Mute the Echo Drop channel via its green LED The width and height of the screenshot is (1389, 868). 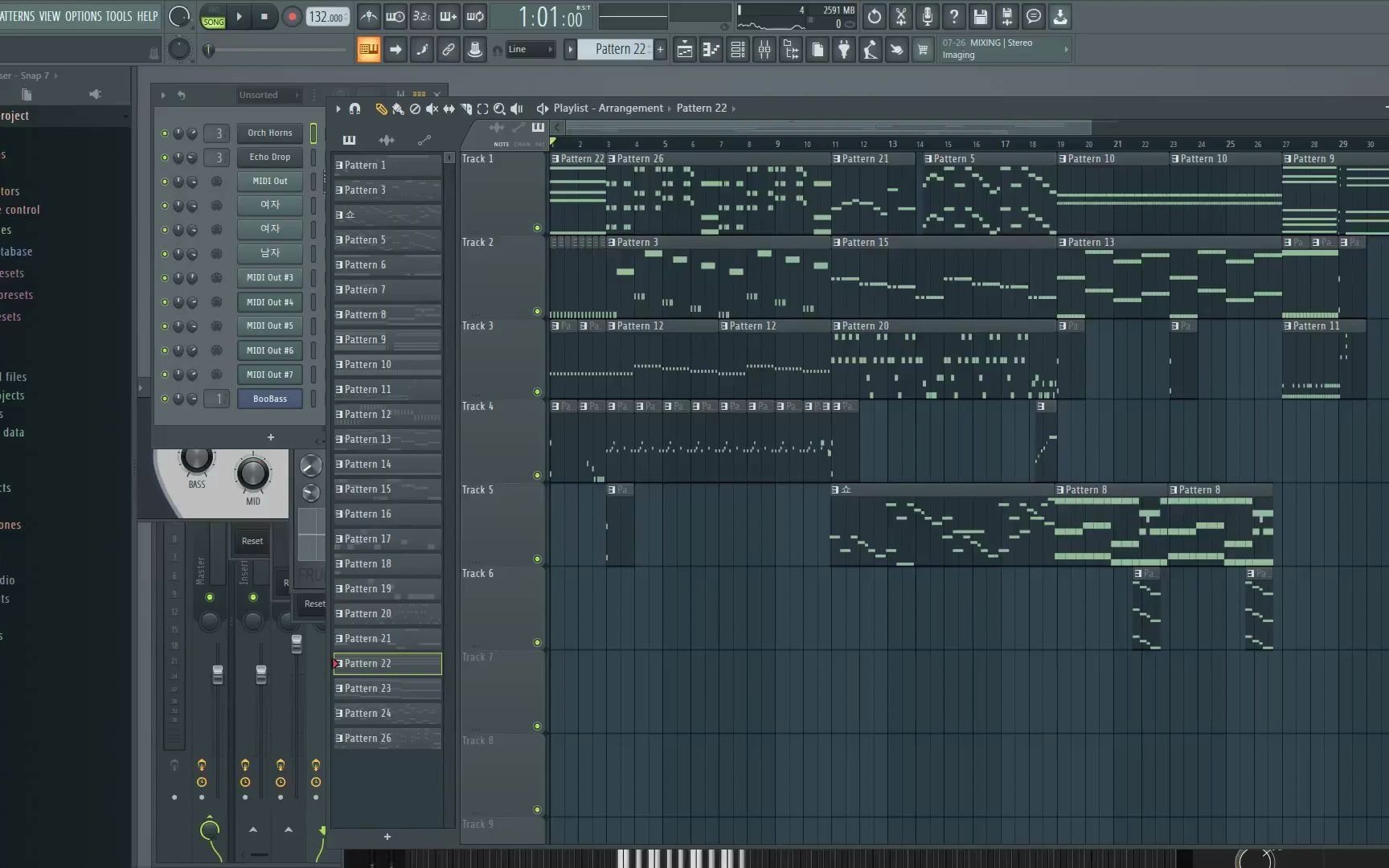click(165, 158)
